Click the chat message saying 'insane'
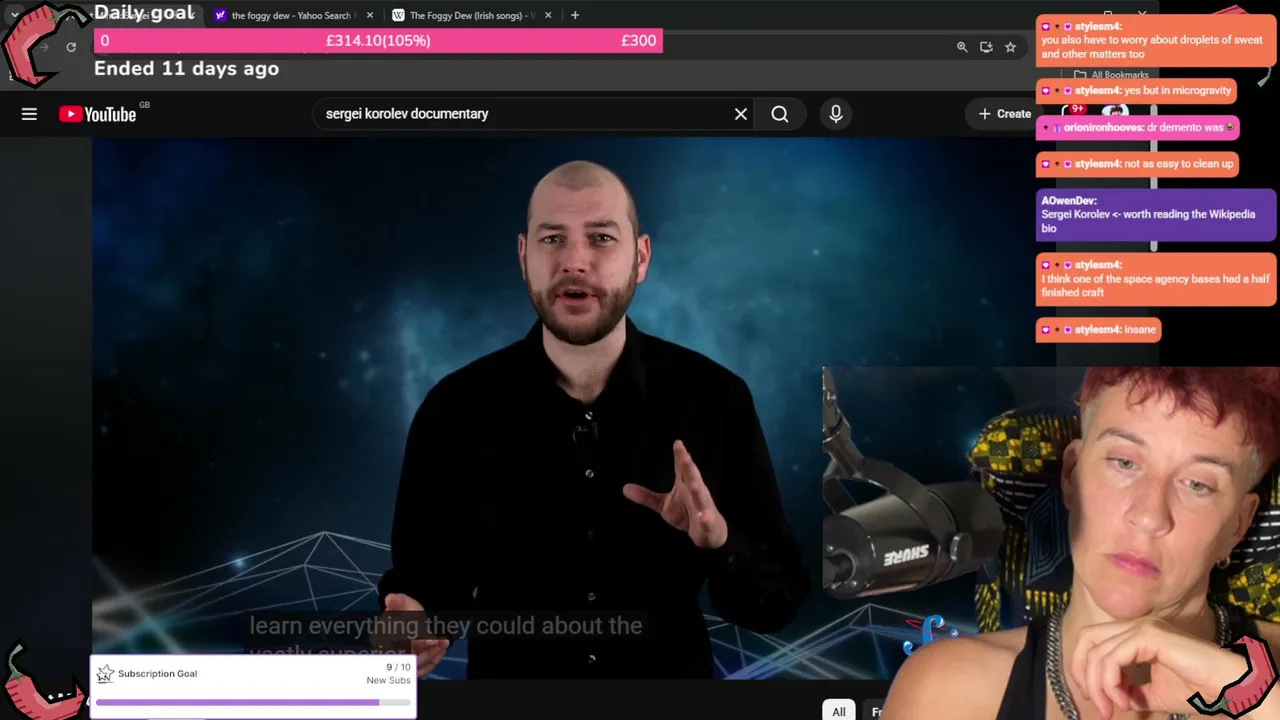The image size is (1280, 720). click(1098, 330)
